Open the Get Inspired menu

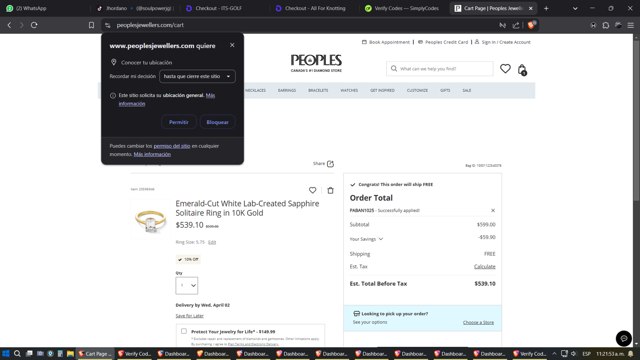pyautogui.click(x=382, y=90)
